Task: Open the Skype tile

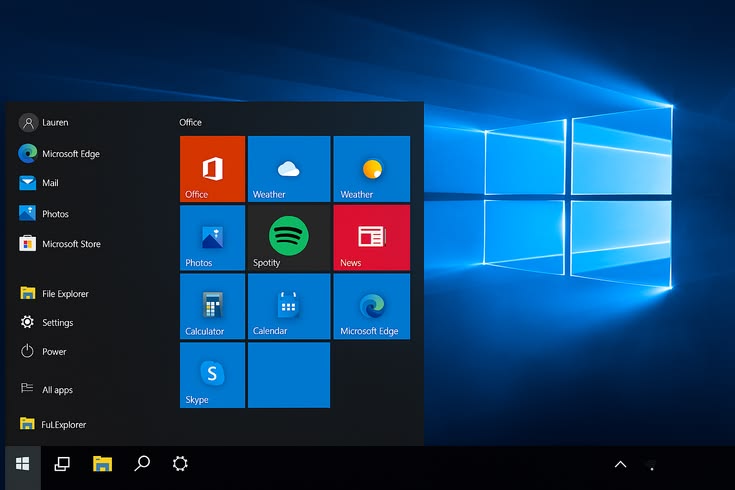Action: tap(212, 375)
